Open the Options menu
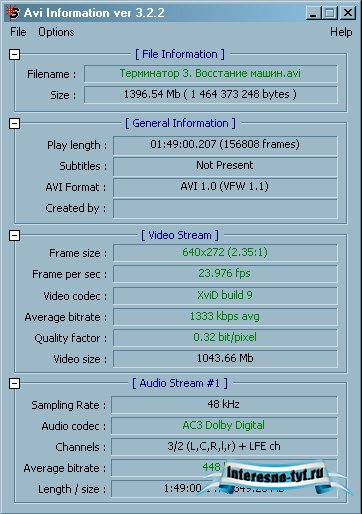The height and width of the screenshot is (514, 362). pos(56,32)
